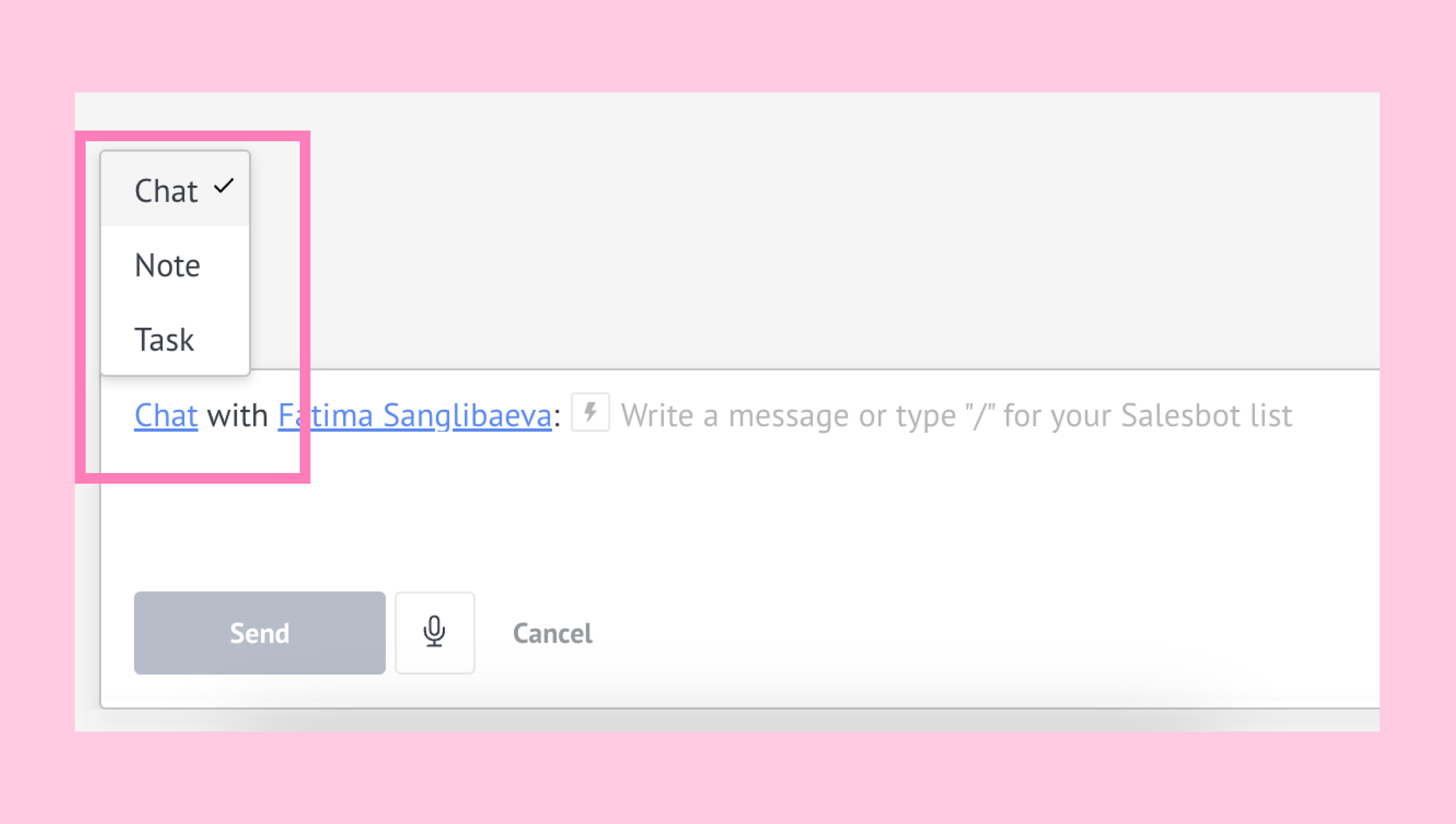The image size is (1456, 824).
Task: Open Salesbot list via the bolt button
Action: click(590, 412)
